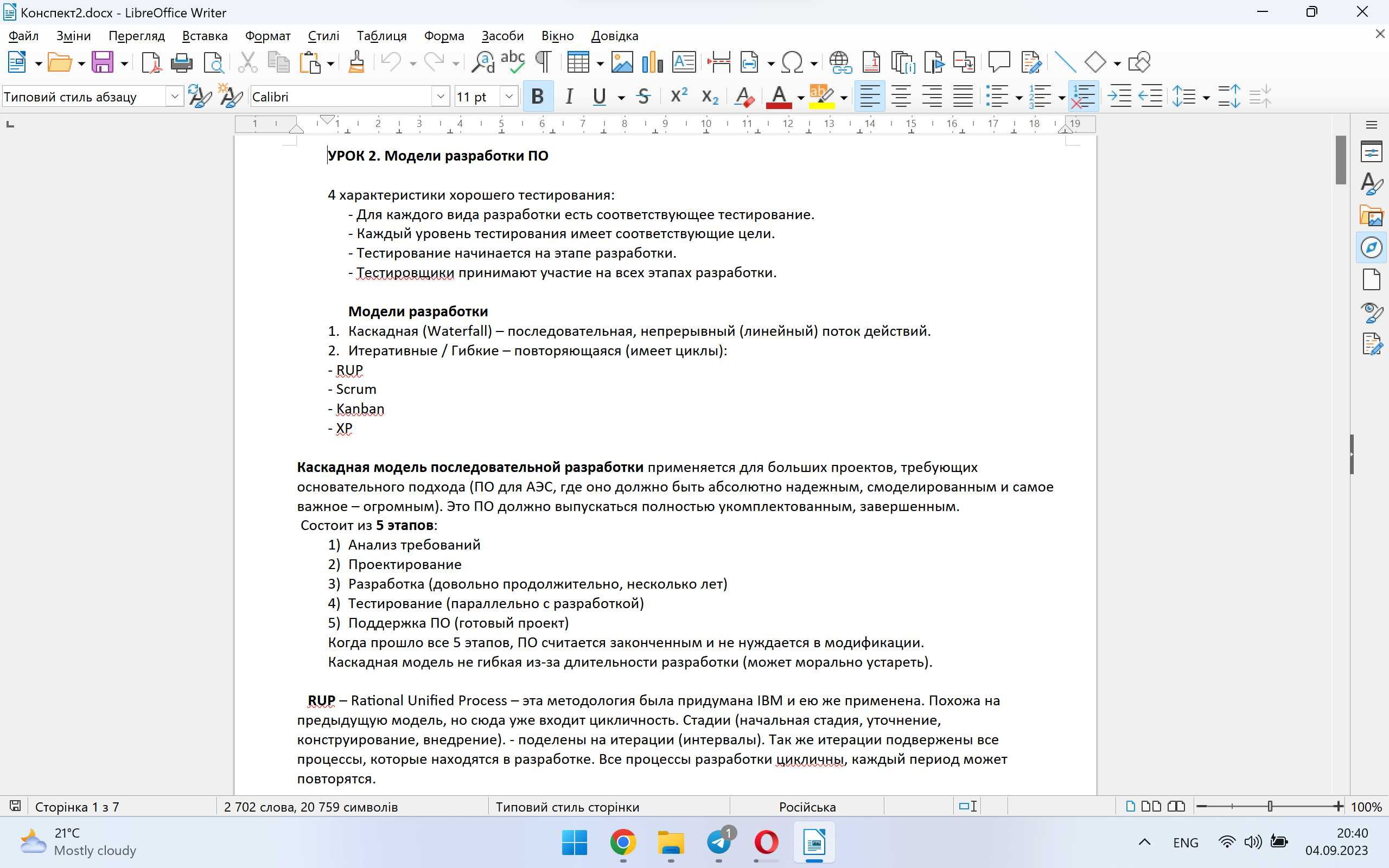
Task: Insert a footnote
Action: pyautogui.click(x=871, y=62)
